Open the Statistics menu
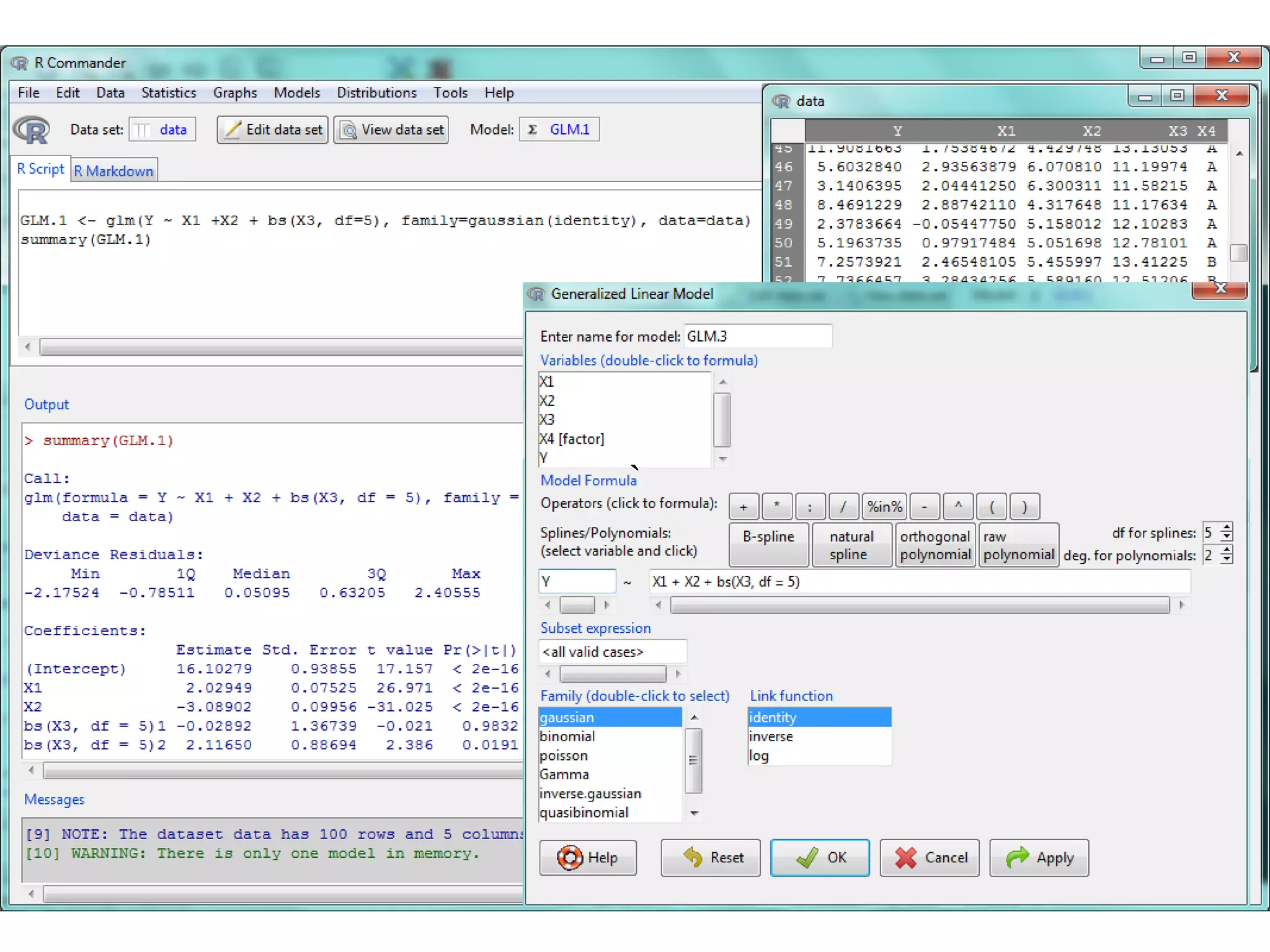 168,92
